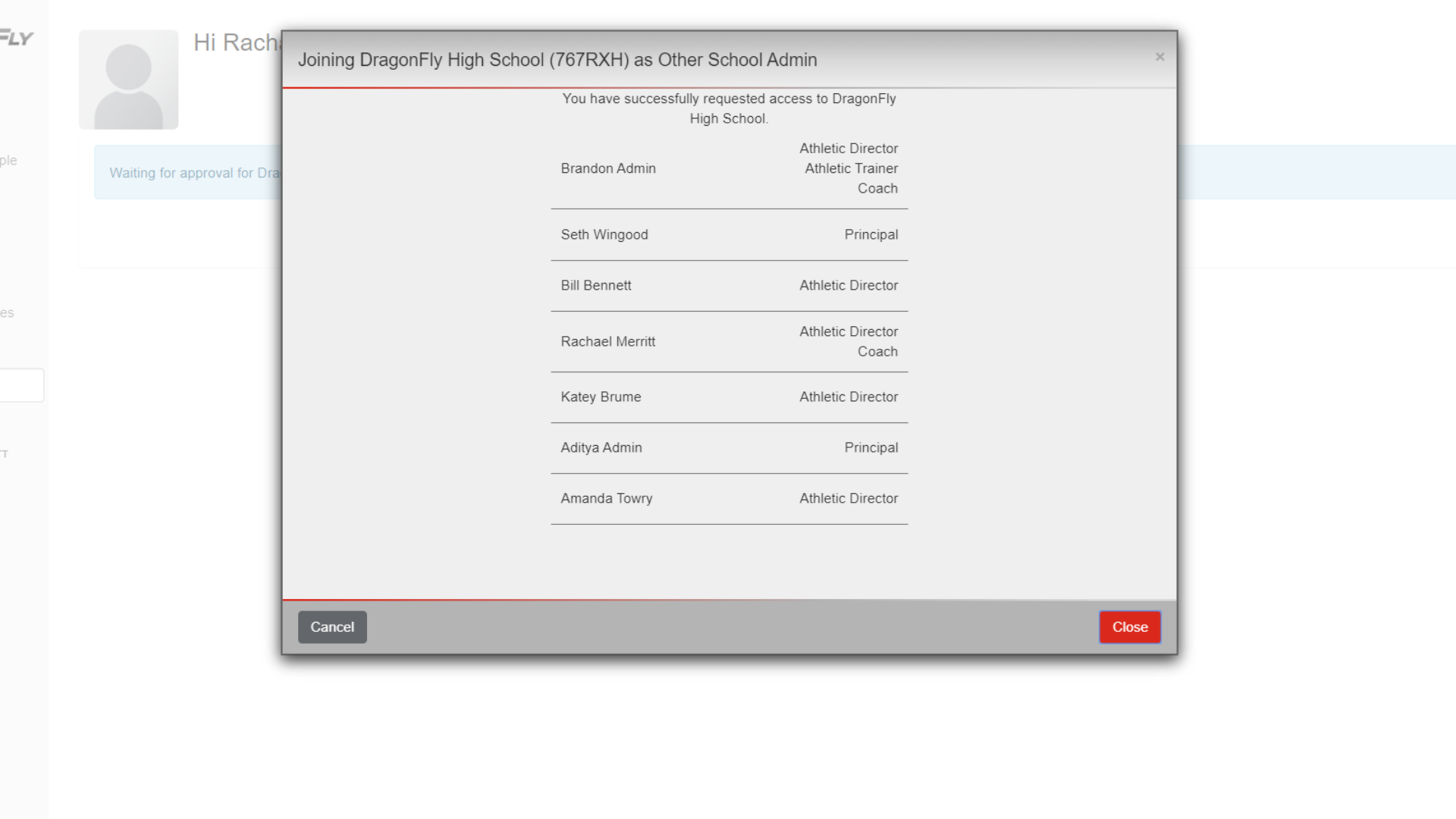Click Bill Bennett's name
The height and width of the screenshot is (819, 1456).
click(x=595, y=285)
